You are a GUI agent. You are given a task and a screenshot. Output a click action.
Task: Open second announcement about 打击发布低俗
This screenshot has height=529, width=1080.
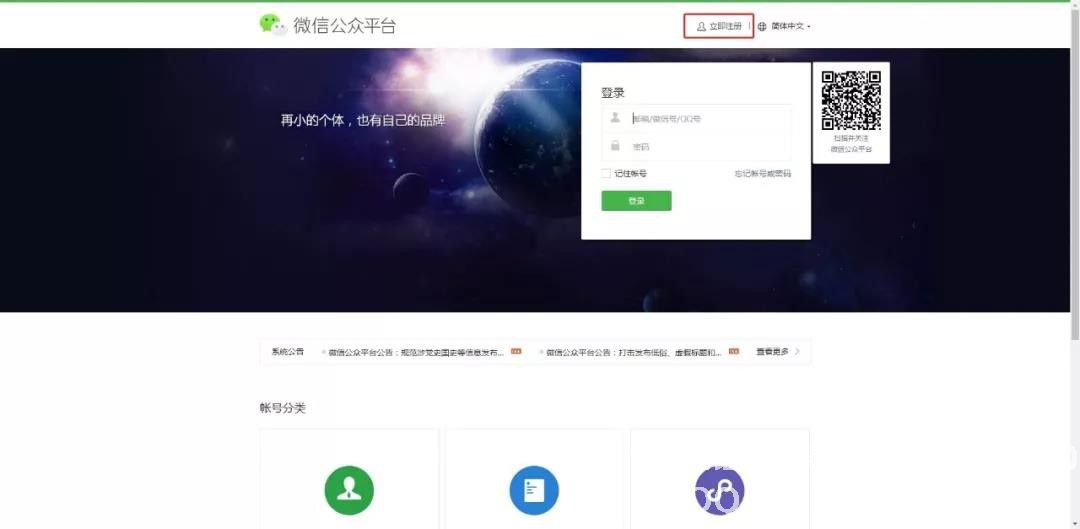pyautogui.click(x=633, y=352)
